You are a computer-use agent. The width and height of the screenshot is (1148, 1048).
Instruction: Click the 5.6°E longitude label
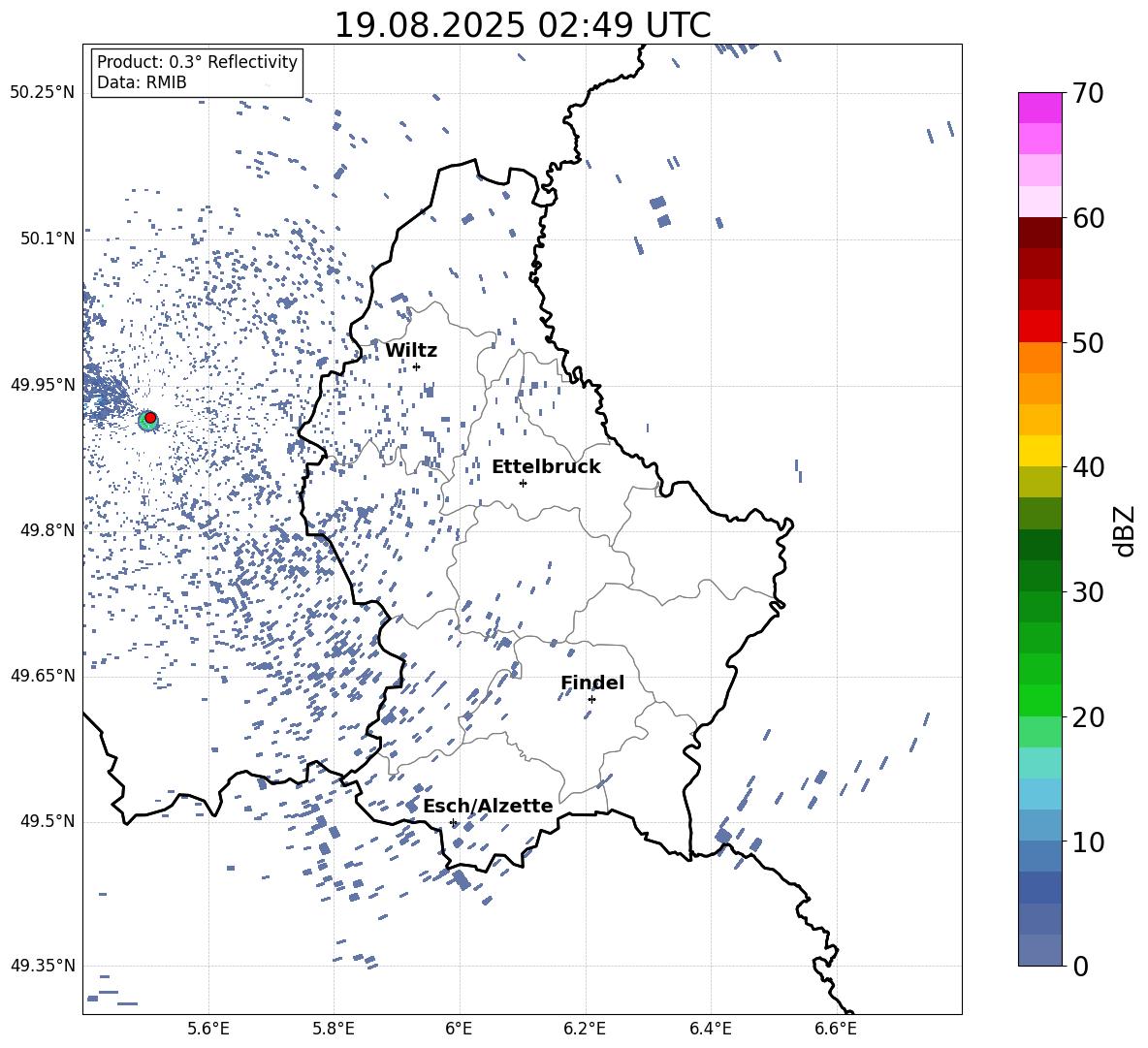[208, 1030]
